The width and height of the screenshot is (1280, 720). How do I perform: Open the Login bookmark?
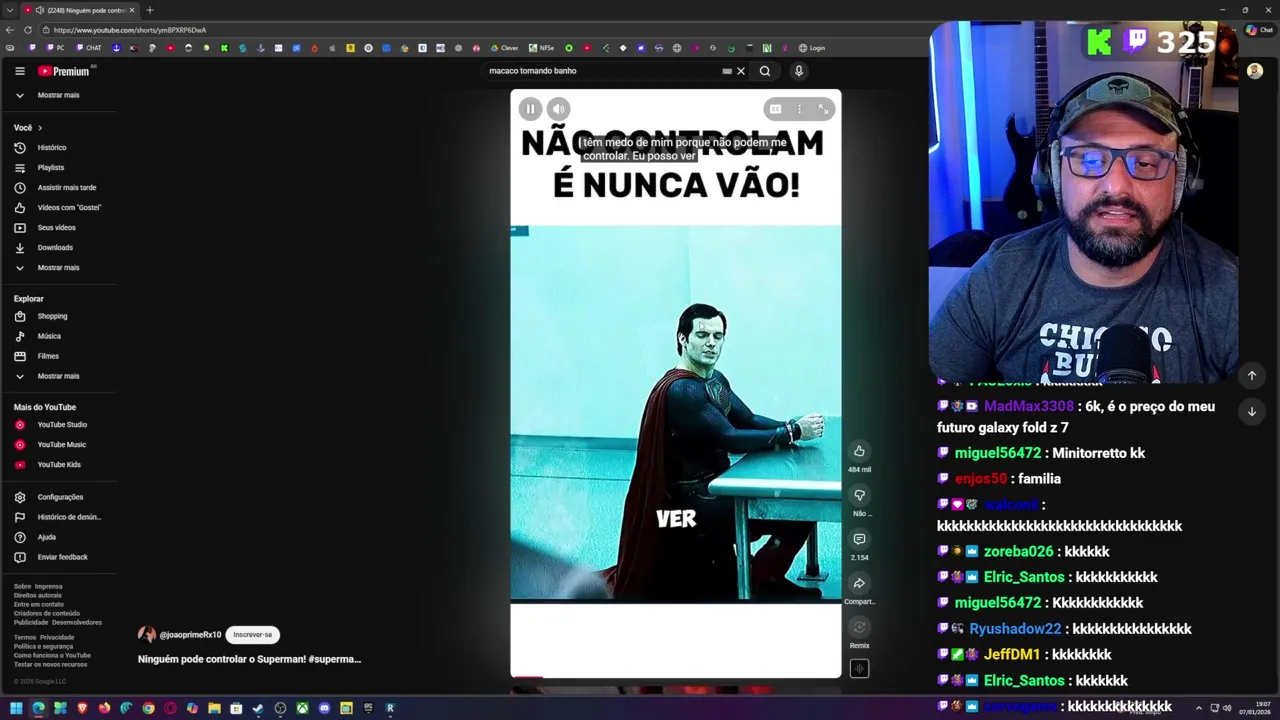pyautogui.click(x=812, y=48)
